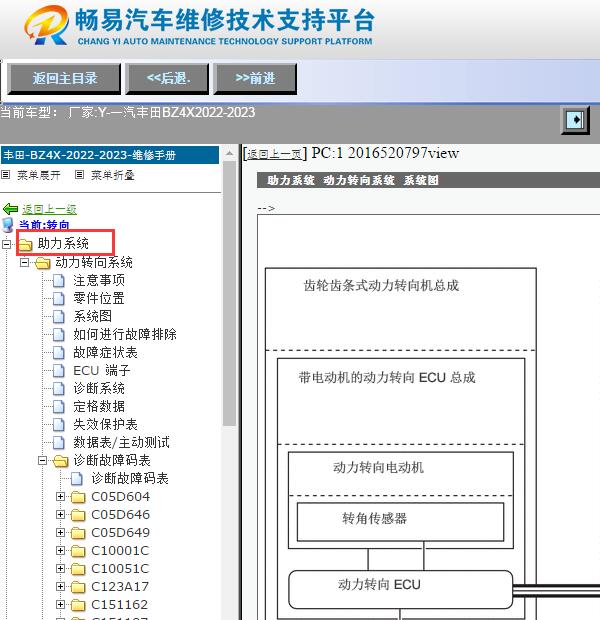Open 如何进行故障排除 tree entry
The height and width of the screenshot is (620, 600).
[x=125, y=334]
